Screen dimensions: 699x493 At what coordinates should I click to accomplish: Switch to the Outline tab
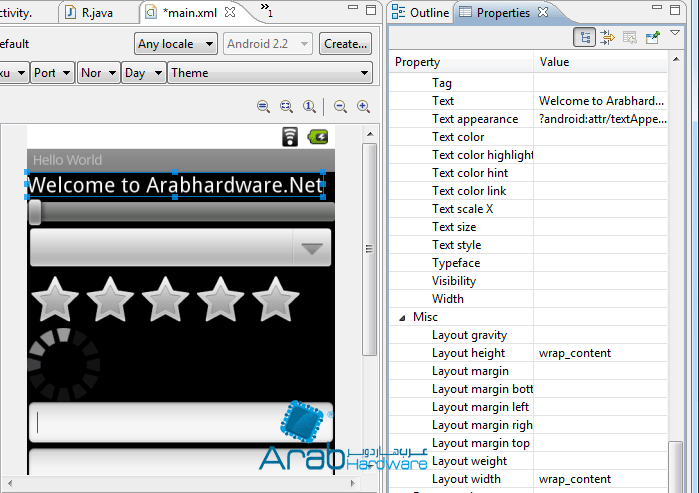pyautogui.click(x=420, y=12)
